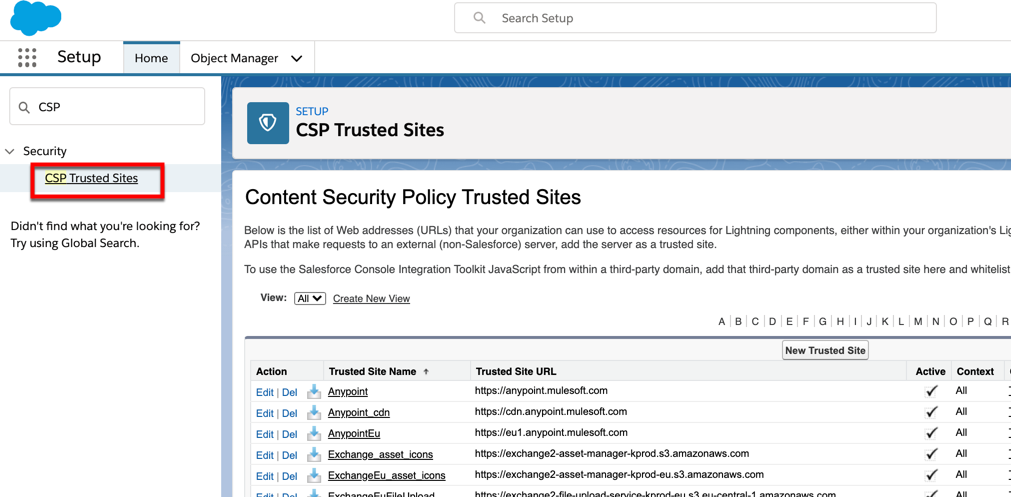Switch to the Home tab
Screen dimensions: 1011x497
coord(151,58)
